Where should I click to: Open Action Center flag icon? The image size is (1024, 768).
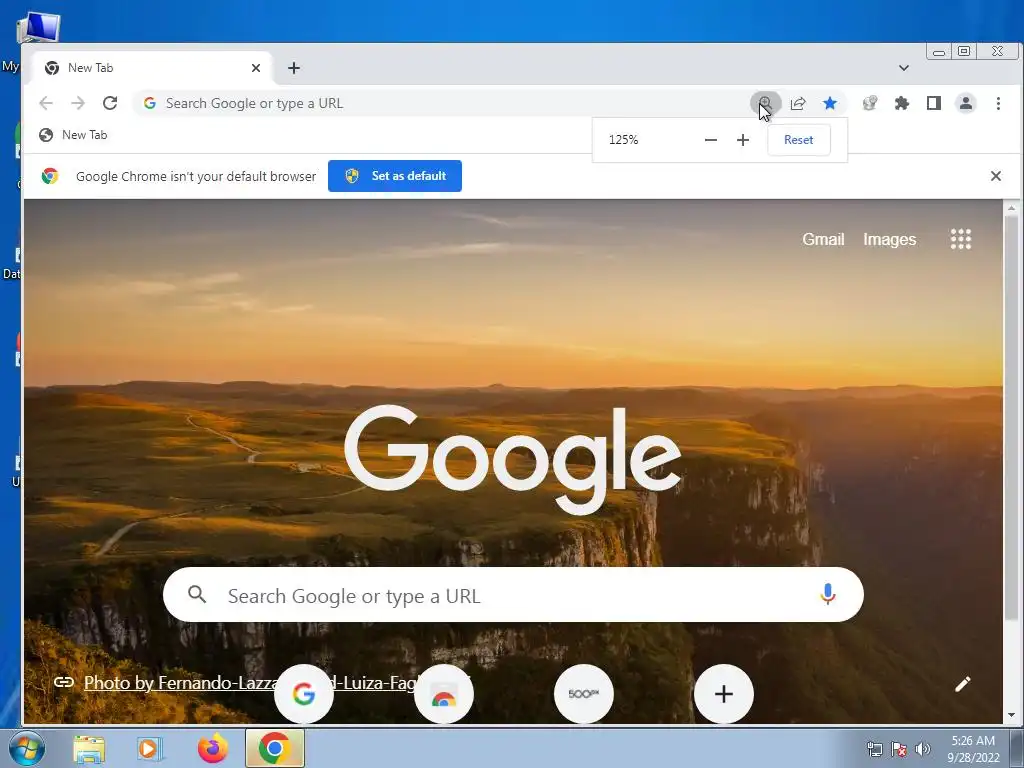coord(899,750)
